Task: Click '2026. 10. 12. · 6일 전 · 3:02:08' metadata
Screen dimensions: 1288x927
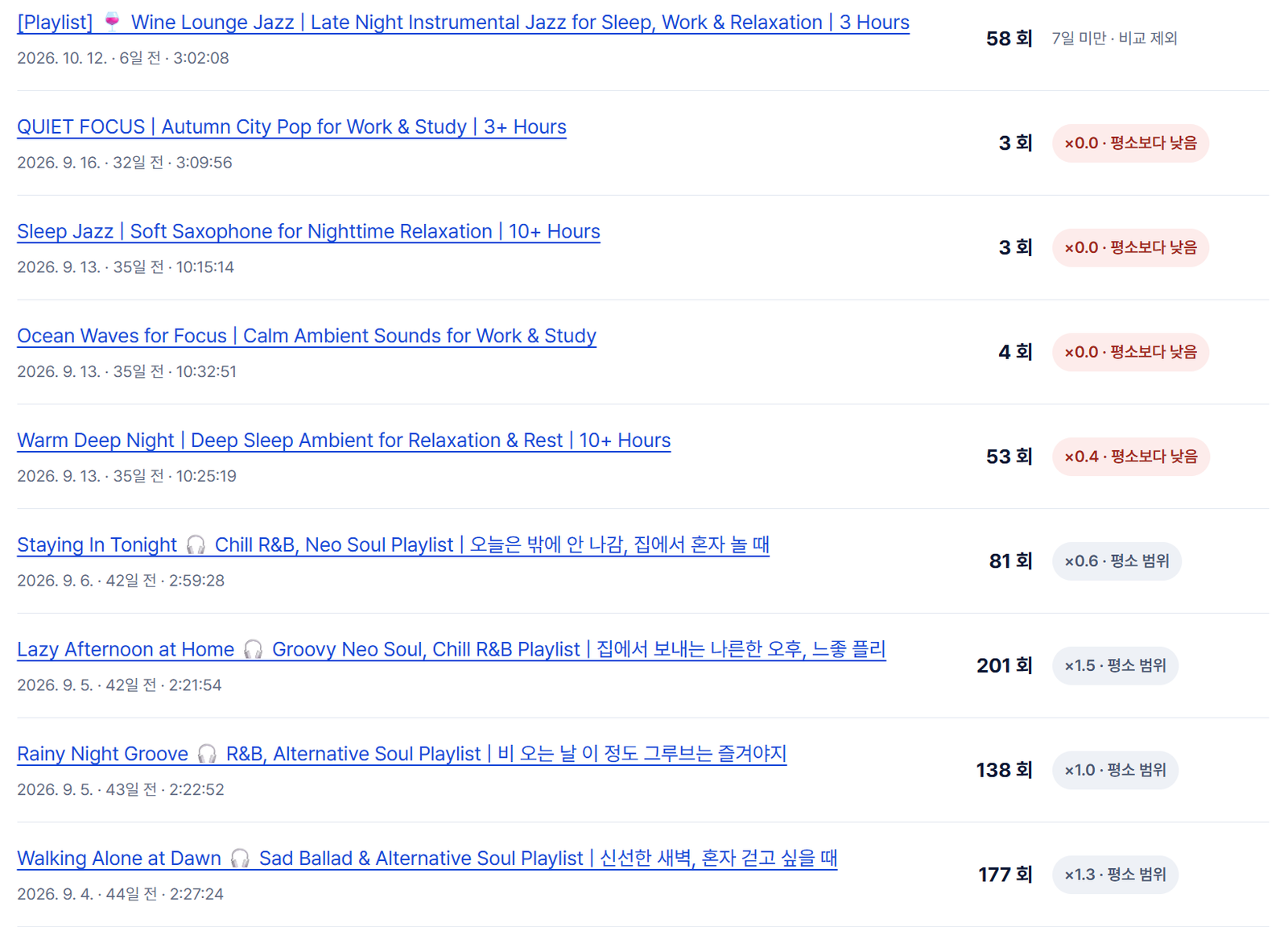Action: click(x=123, y=58)
